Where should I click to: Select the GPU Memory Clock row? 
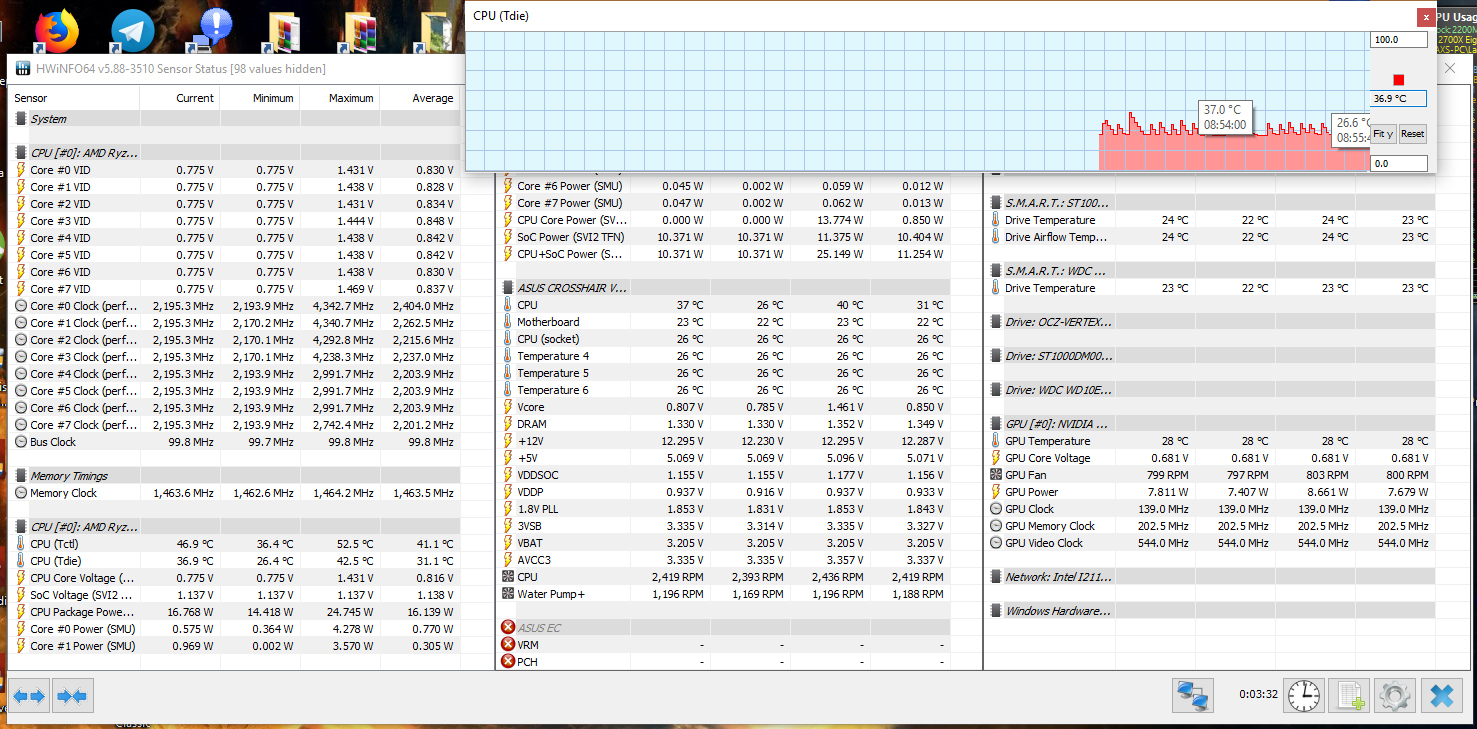(1210, 526)
